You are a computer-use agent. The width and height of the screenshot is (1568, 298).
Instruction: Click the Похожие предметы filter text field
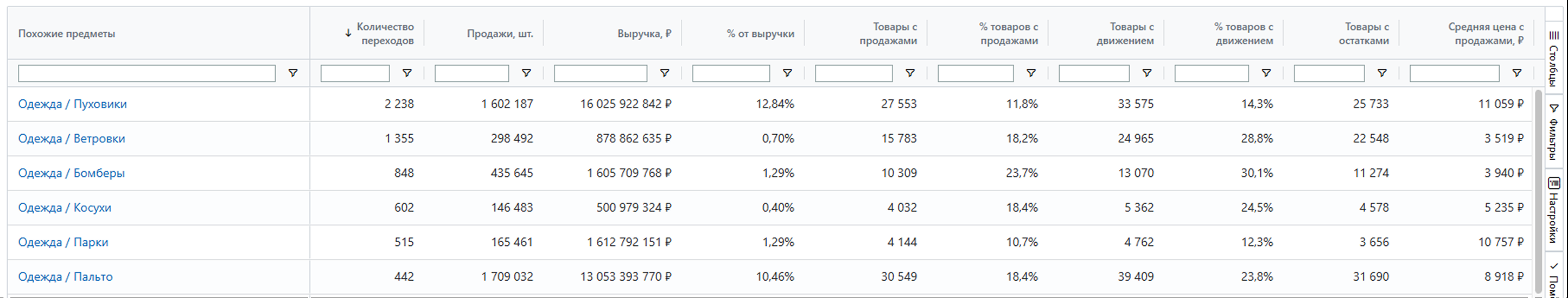click(147, 73)
